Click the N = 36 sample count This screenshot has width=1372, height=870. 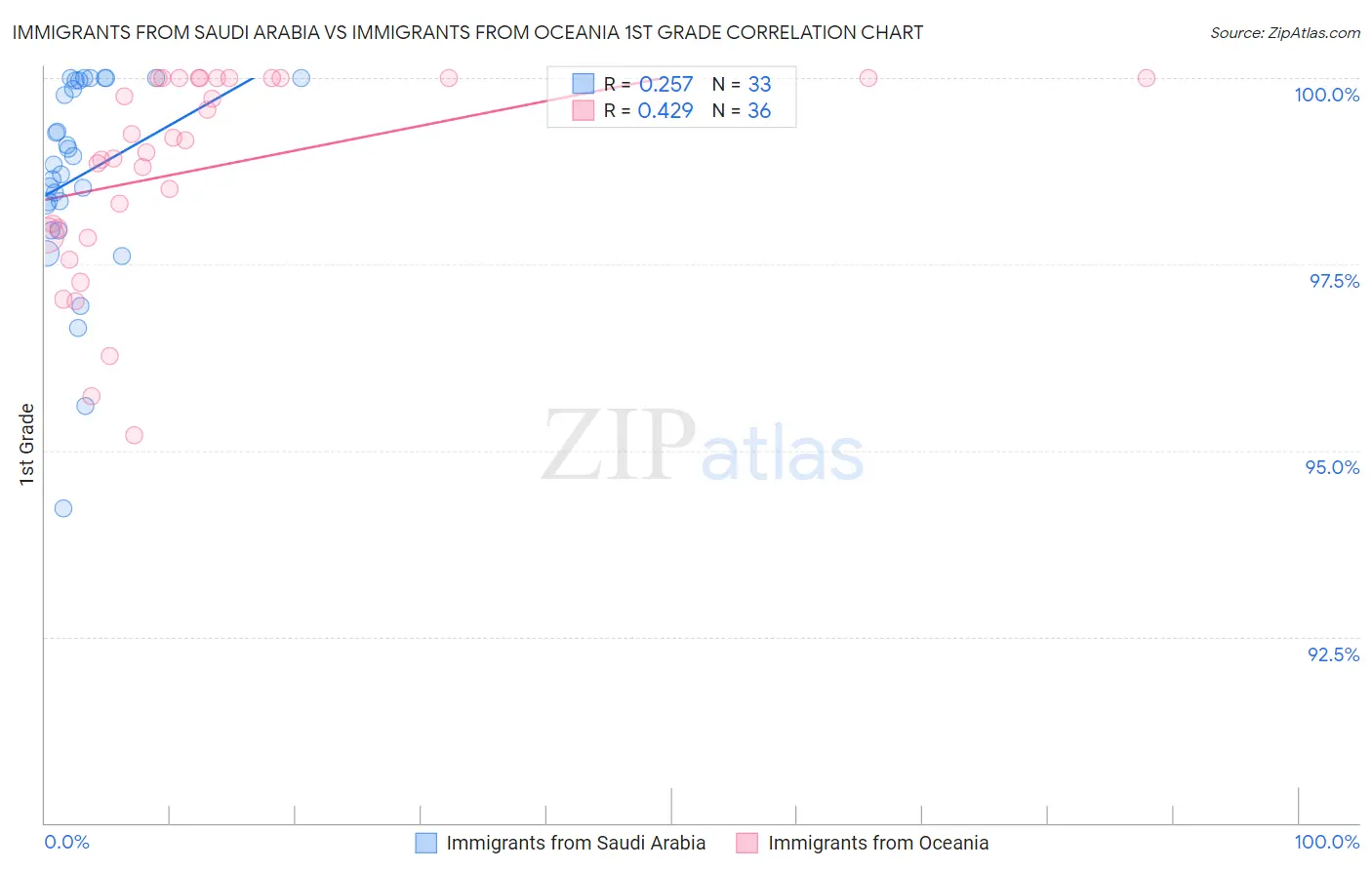[742, 111]
